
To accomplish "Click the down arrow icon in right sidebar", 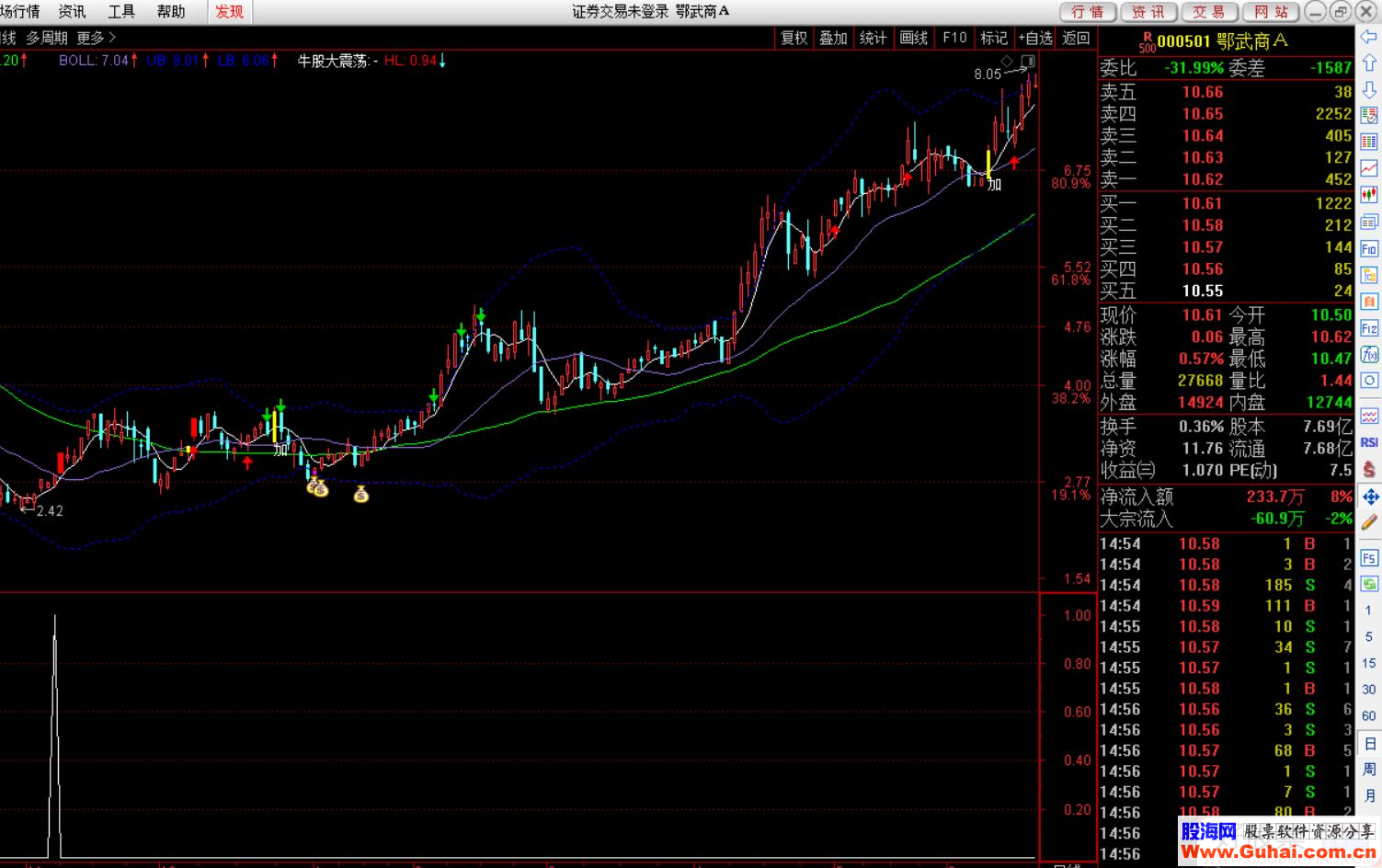I will tap(1369, 89).
